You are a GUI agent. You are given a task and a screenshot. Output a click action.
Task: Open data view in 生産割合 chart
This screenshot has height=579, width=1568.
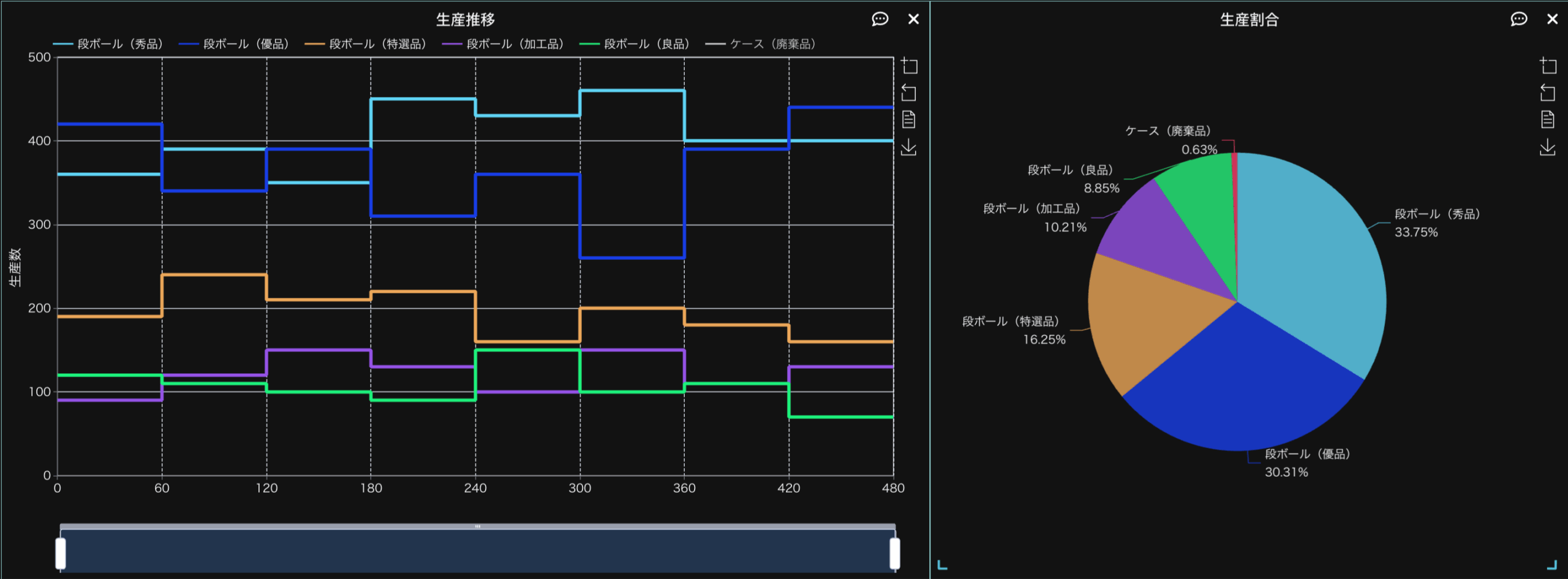(1547, 119)
